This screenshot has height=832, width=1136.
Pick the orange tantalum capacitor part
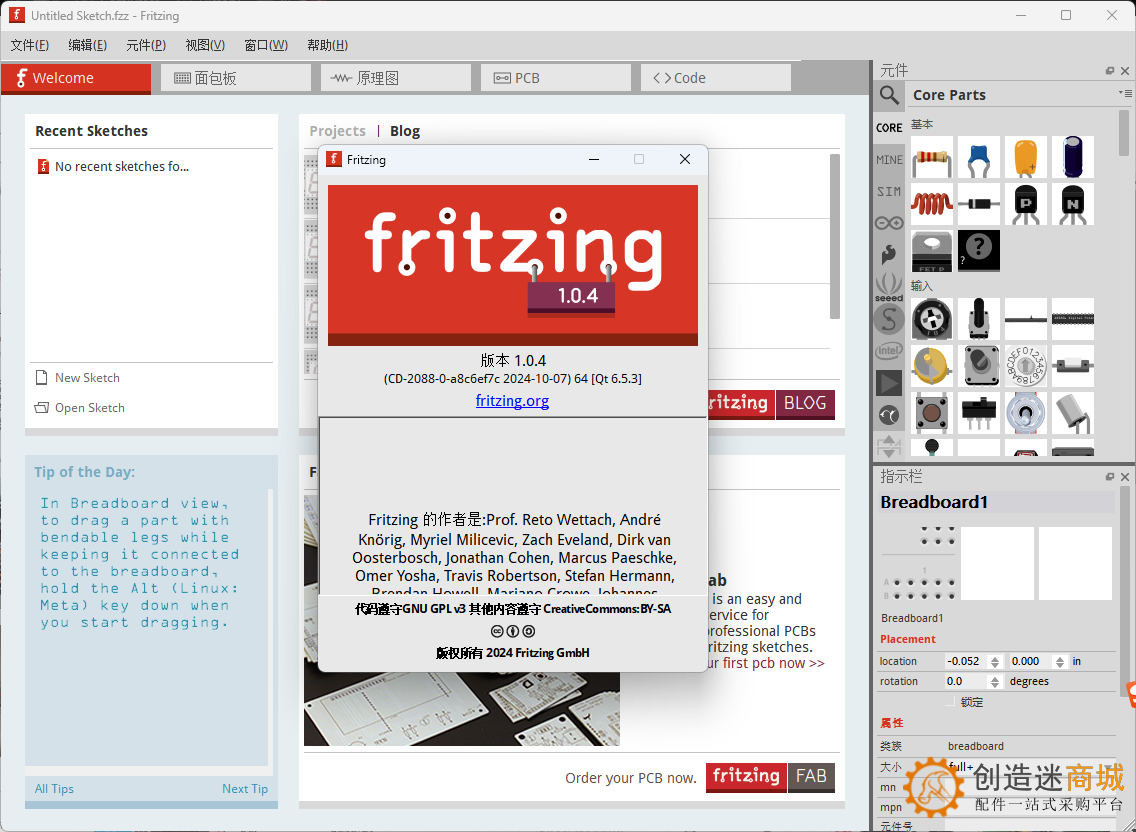click(1026, 157)
